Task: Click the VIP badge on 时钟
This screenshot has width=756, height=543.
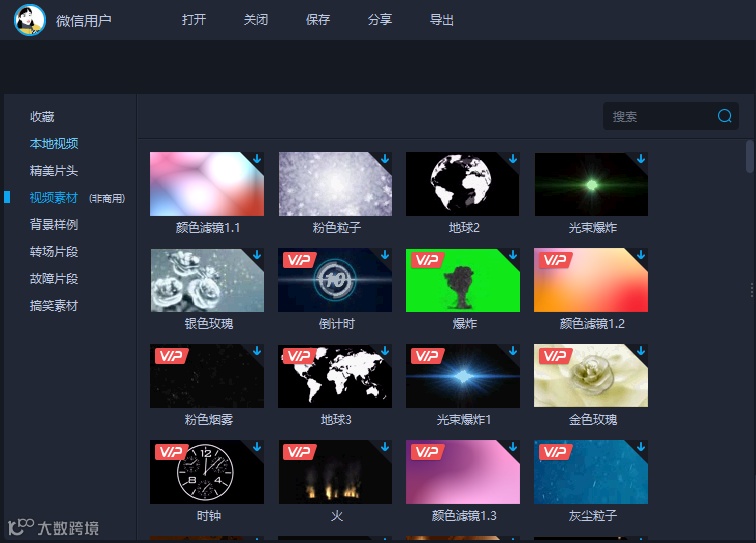Action: click(171, 452)
